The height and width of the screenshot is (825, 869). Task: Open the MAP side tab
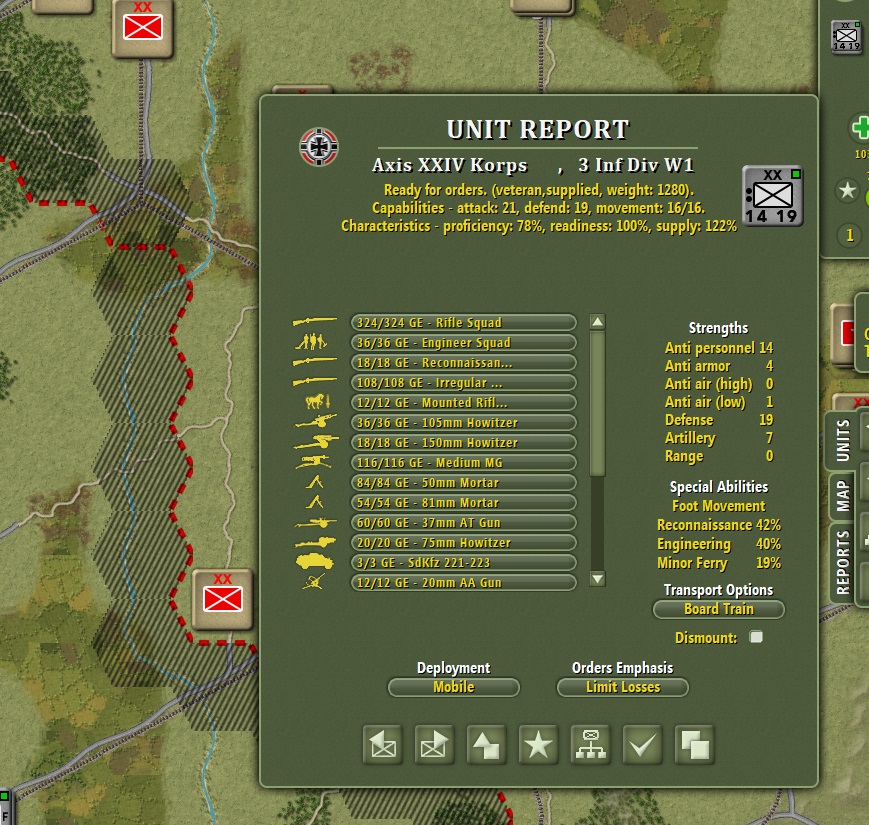[842, 496]
